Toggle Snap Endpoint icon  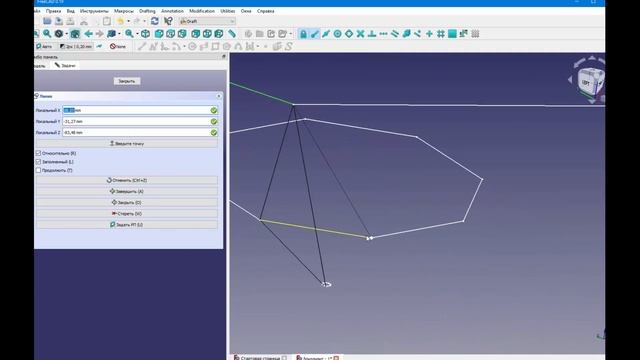click(x=315, y=34)
